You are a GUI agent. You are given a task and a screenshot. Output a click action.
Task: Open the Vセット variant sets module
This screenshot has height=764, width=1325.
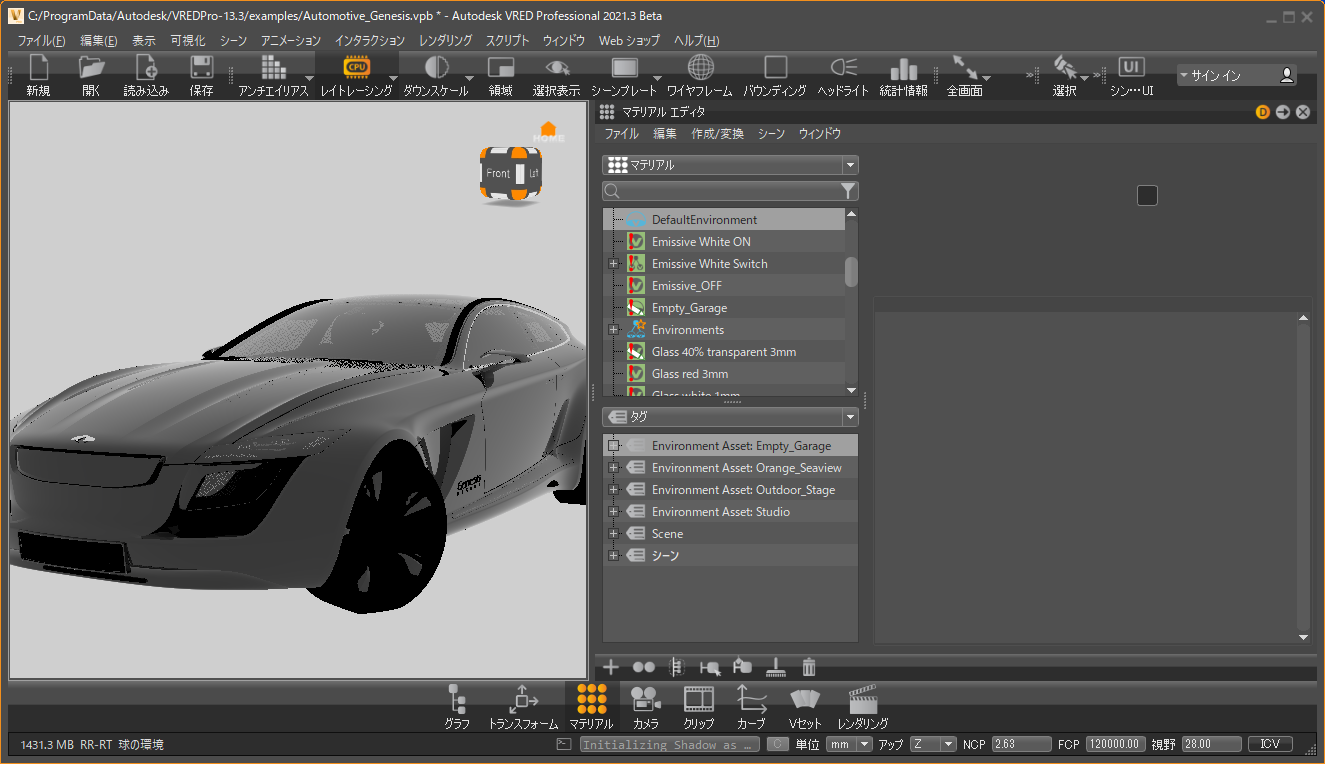804,698
